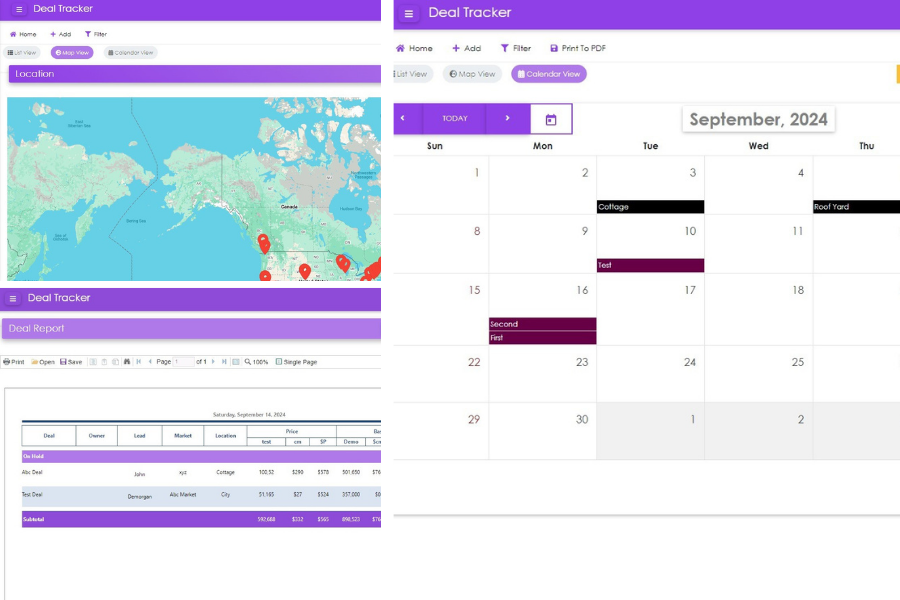
Task: Click the calendar date picker icon
Action: click(x=551, y=119)
